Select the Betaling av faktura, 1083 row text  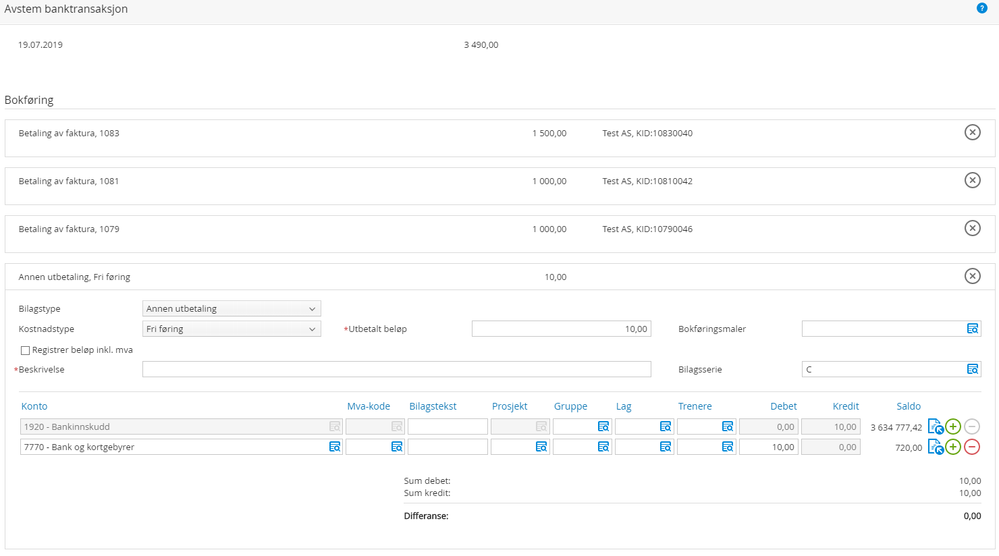[69, 133]
